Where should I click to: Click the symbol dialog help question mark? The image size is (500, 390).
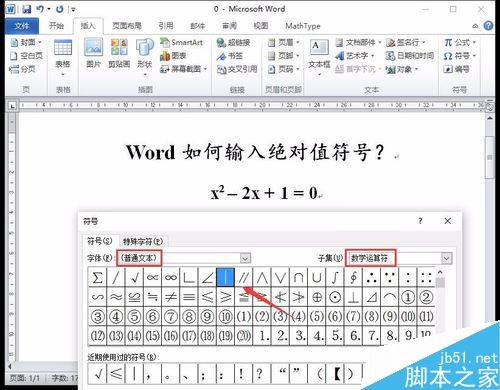[x=420, y=221]
